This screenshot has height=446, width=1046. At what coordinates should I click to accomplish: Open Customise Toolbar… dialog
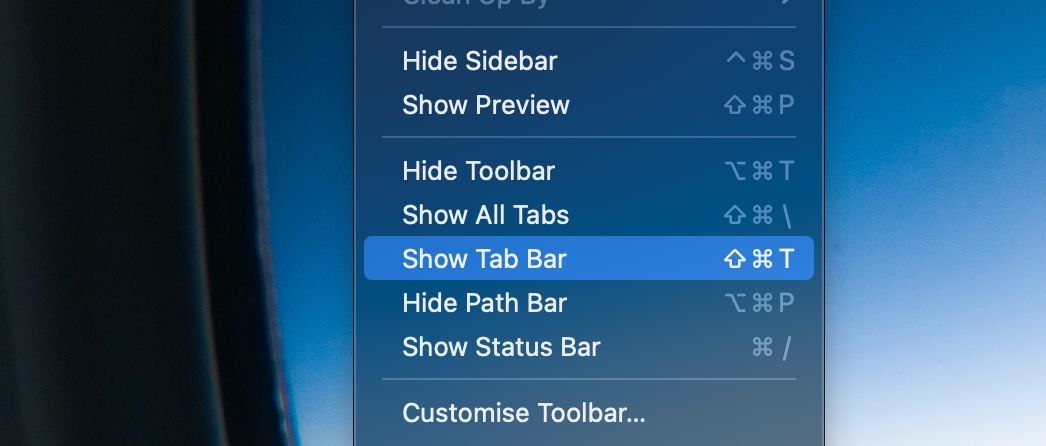(589, 413)
